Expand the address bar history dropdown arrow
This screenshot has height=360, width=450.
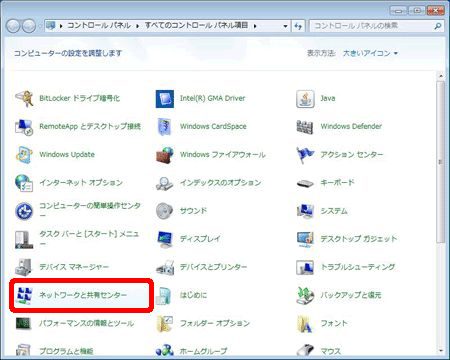(x=285, y=26)
